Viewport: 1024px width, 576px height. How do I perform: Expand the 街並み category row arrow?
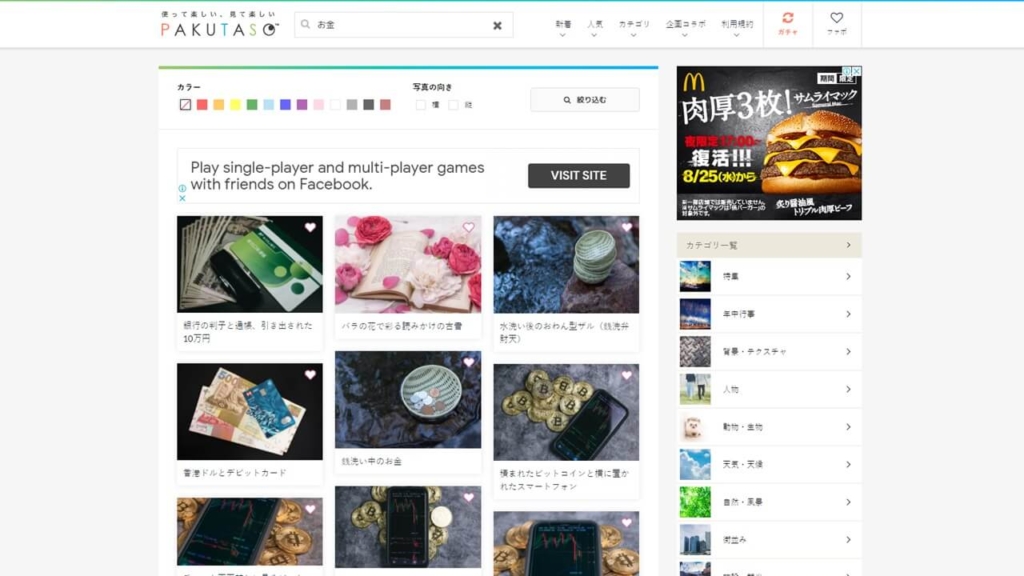point(848,539)
